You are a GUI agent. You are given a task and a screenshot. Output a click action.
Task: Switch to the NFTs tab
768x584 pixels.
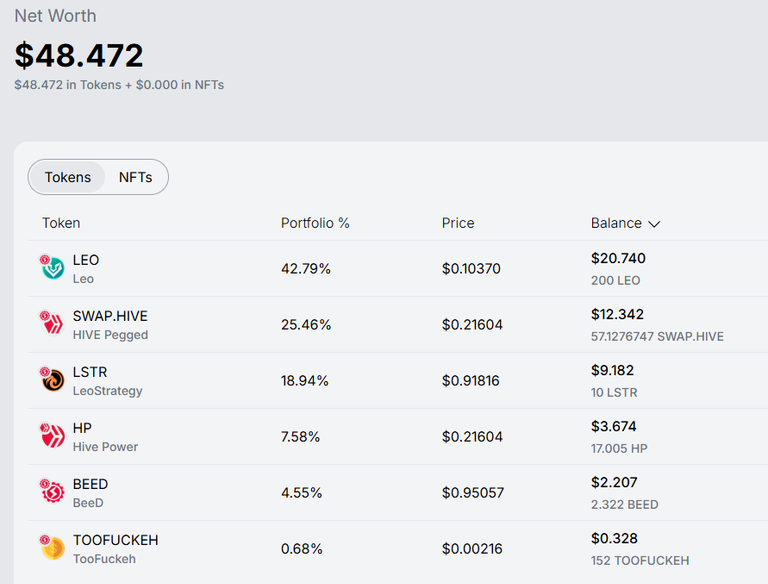click(x=135, y=177)
